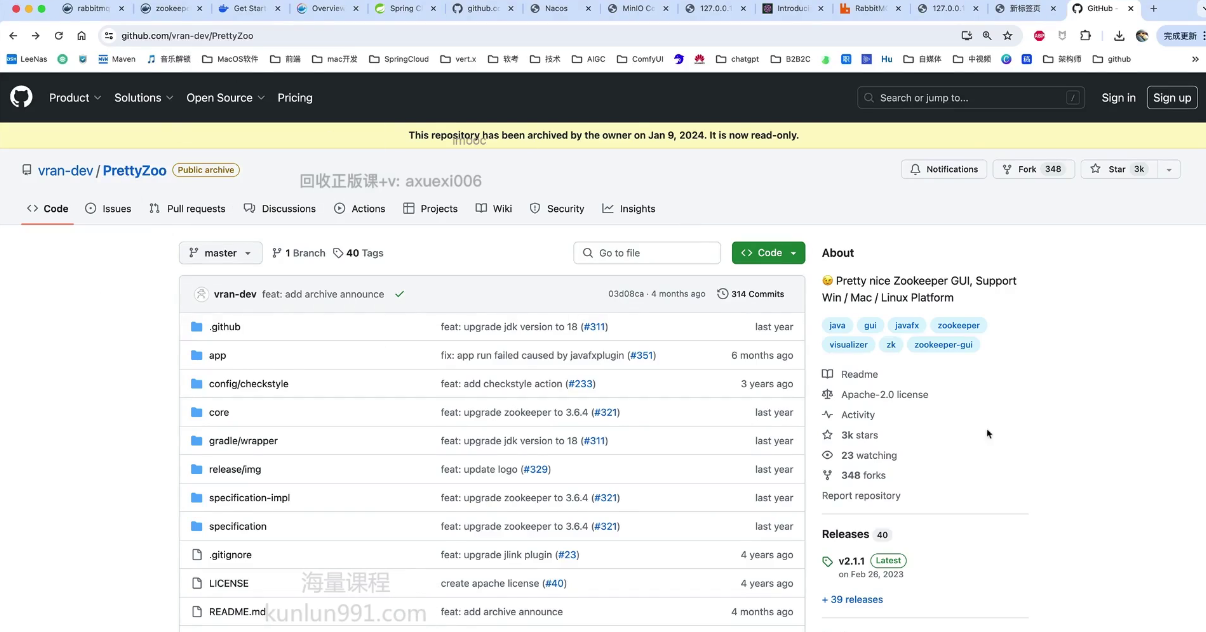Click the .github folder icon
Screen dimensions: 1206x632
tap(197, 327)
